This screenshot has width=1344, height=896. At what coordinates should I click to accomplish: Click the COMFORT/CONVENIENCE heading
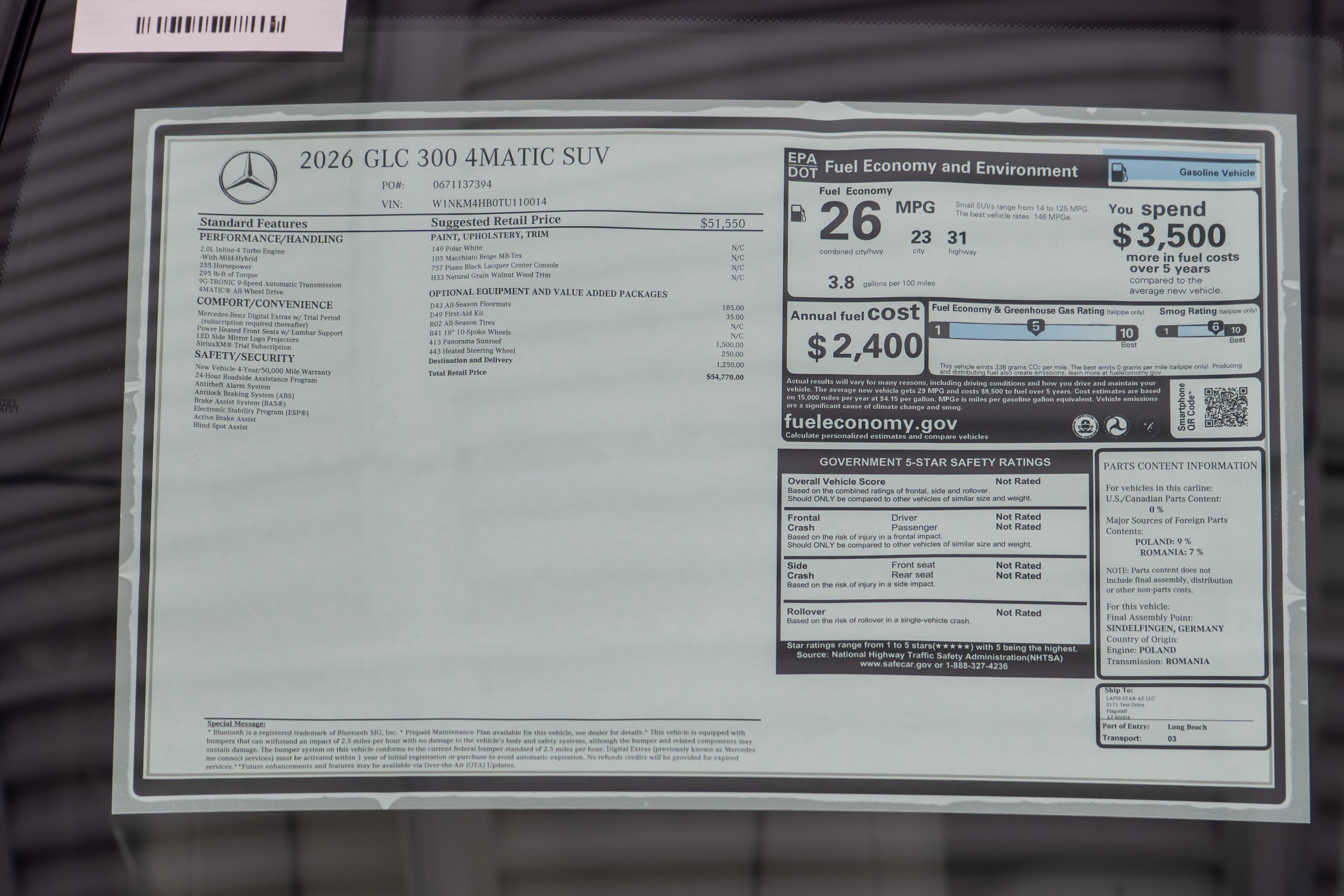tap(264, 303)
